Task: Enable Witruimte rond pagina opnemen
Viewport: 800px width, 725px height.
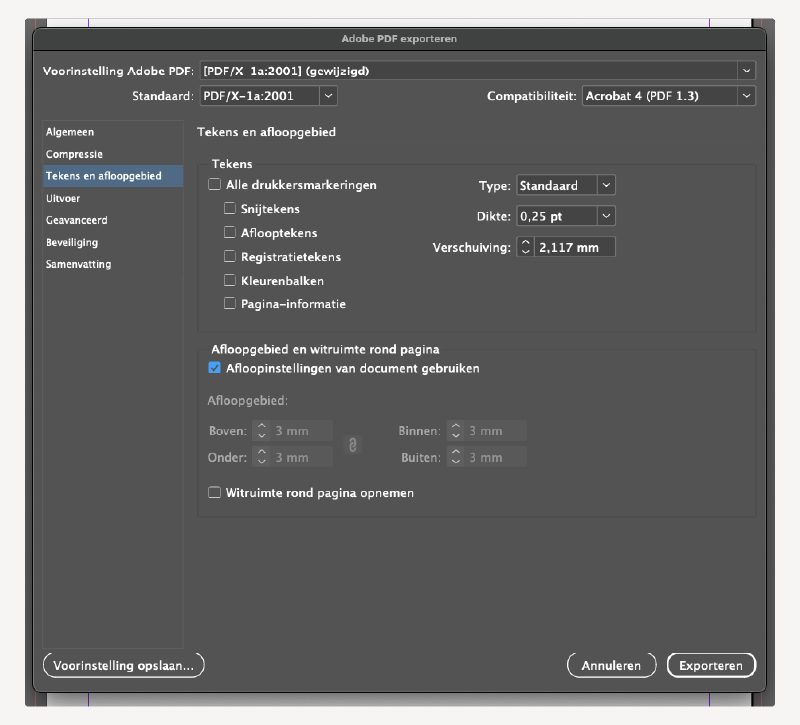Action: coord(215,492)
